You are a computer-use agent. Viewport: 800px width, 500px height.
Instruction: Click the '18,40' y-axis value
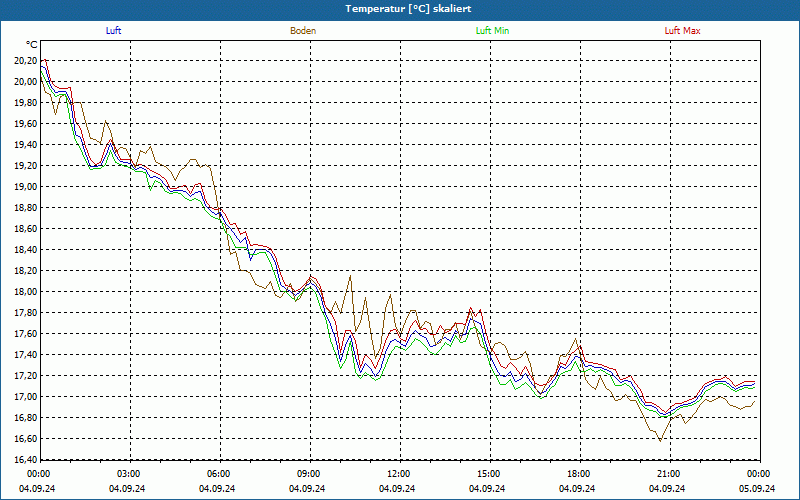pyautogui.click(x=26, y=250)
